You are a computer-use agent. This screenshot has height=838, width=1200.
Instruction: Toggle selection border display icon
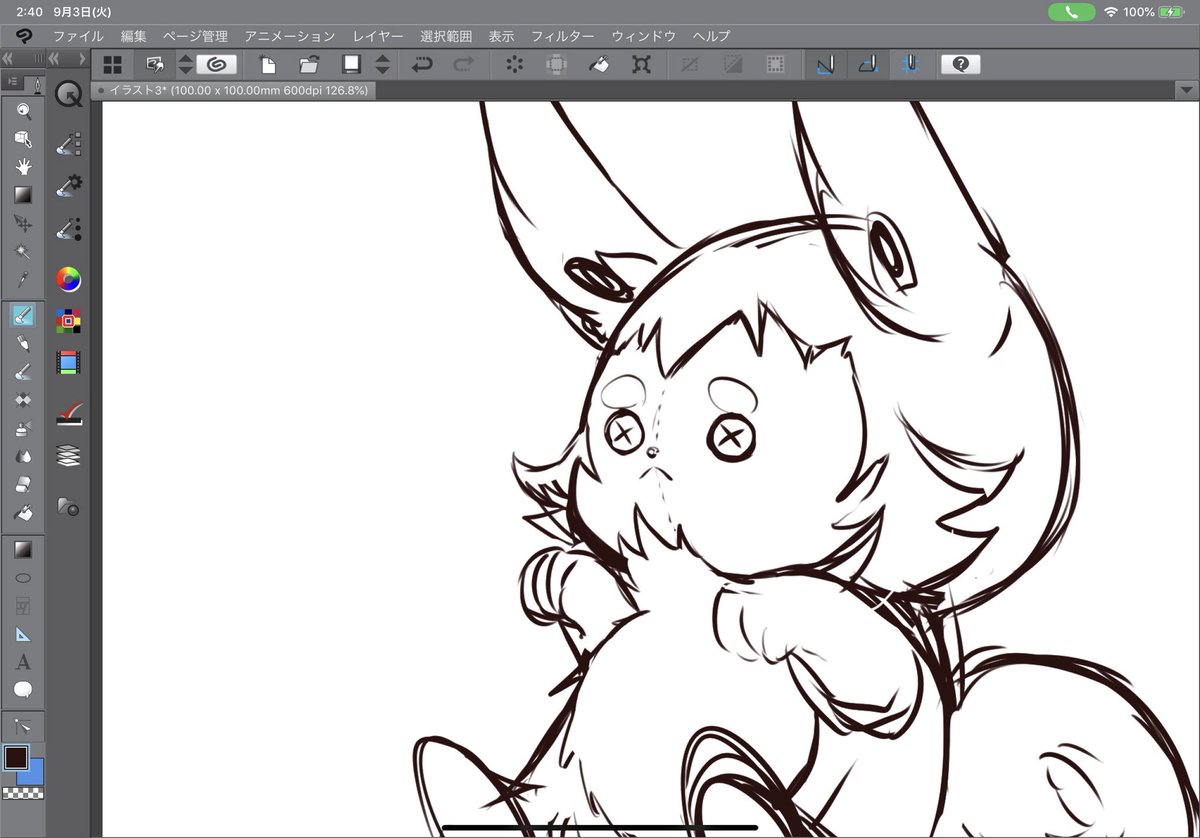(775, 64)
